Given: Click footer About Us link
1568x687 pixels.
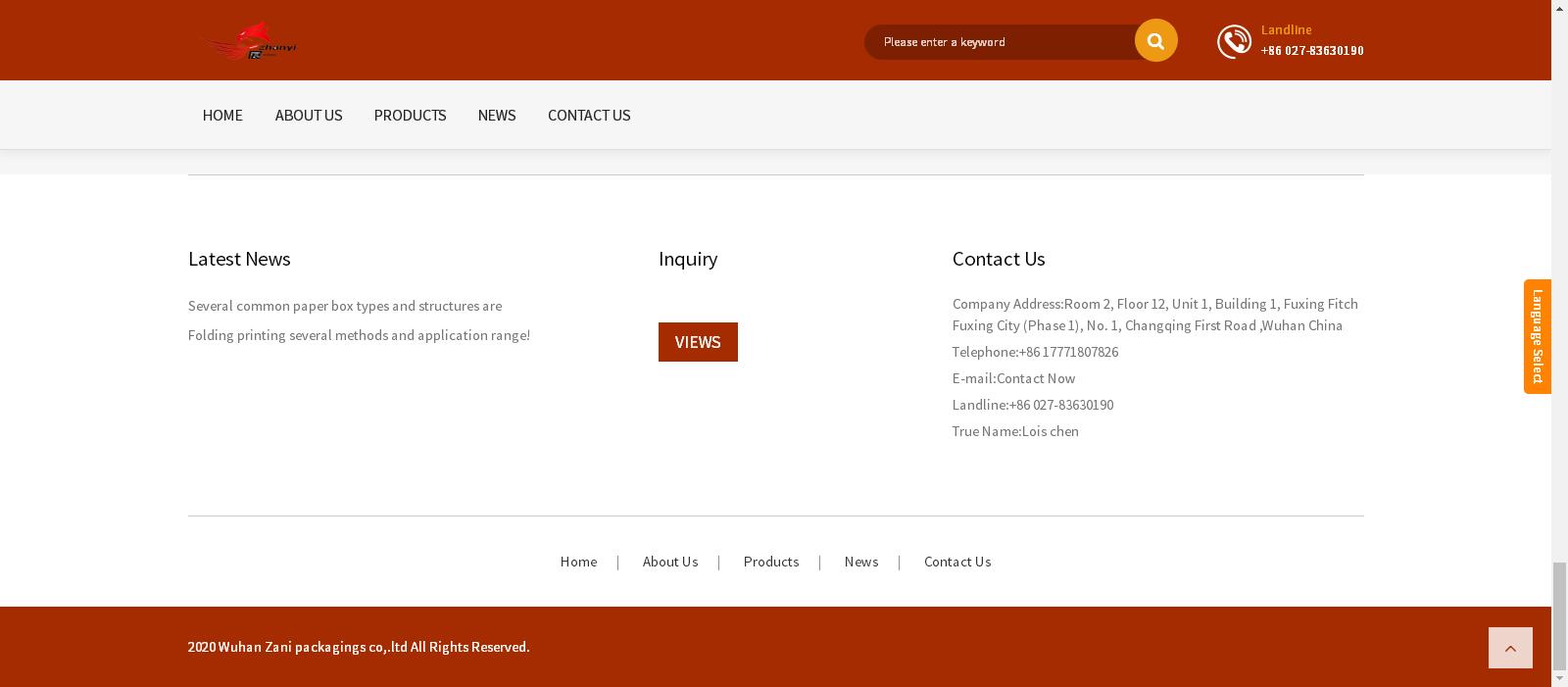Looking at the screenshot, I should point(670,562).
